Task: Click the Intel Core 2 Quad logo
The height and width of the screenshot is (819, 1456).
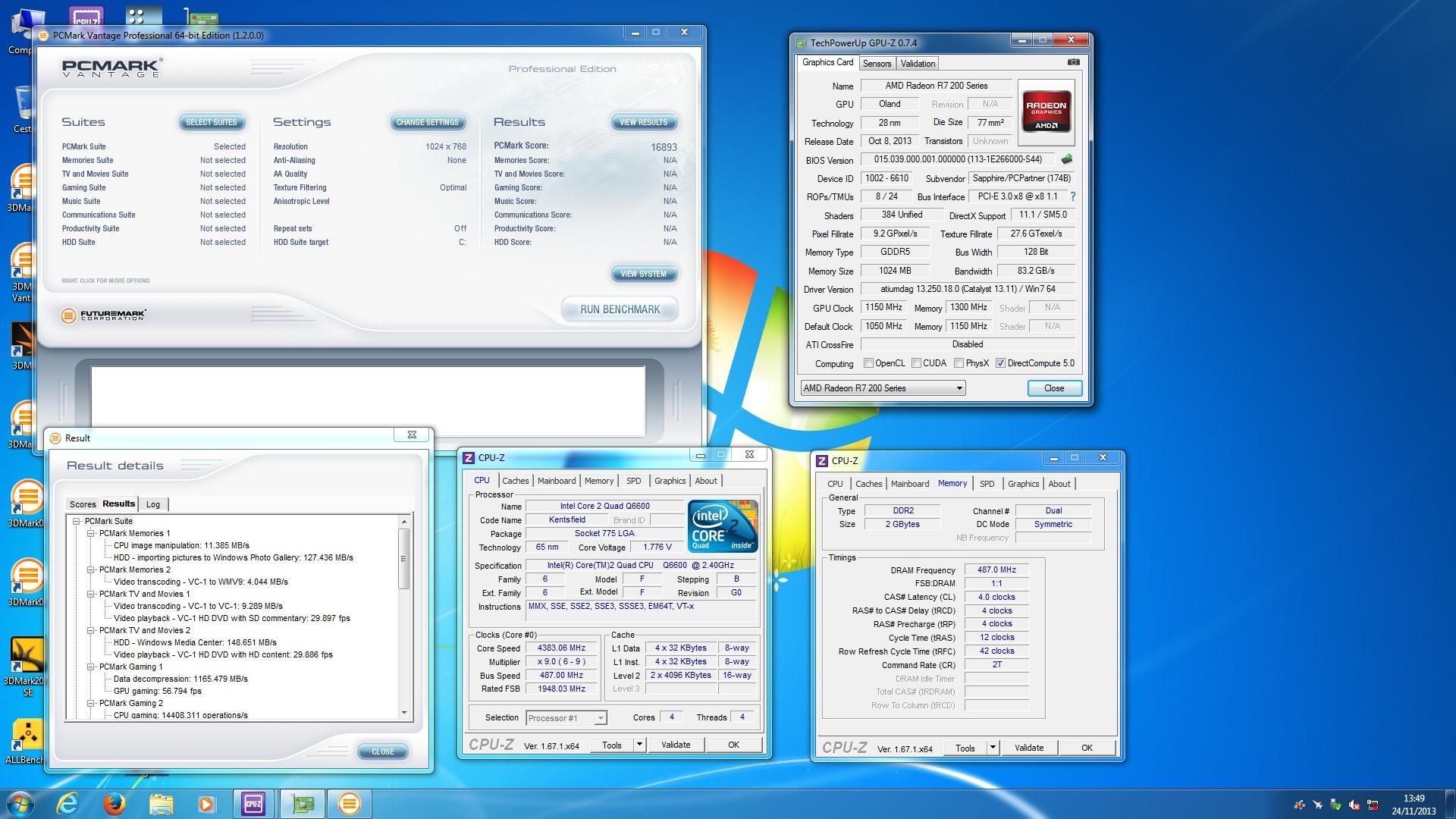Action: click(723, 526)
